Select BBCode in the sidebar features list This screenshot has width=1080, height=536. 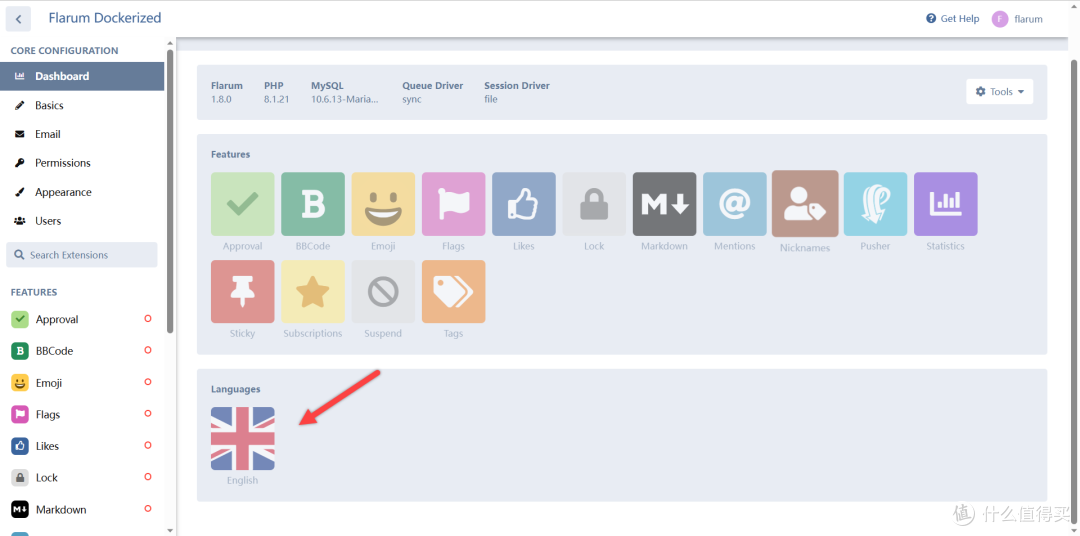(82, 351)
